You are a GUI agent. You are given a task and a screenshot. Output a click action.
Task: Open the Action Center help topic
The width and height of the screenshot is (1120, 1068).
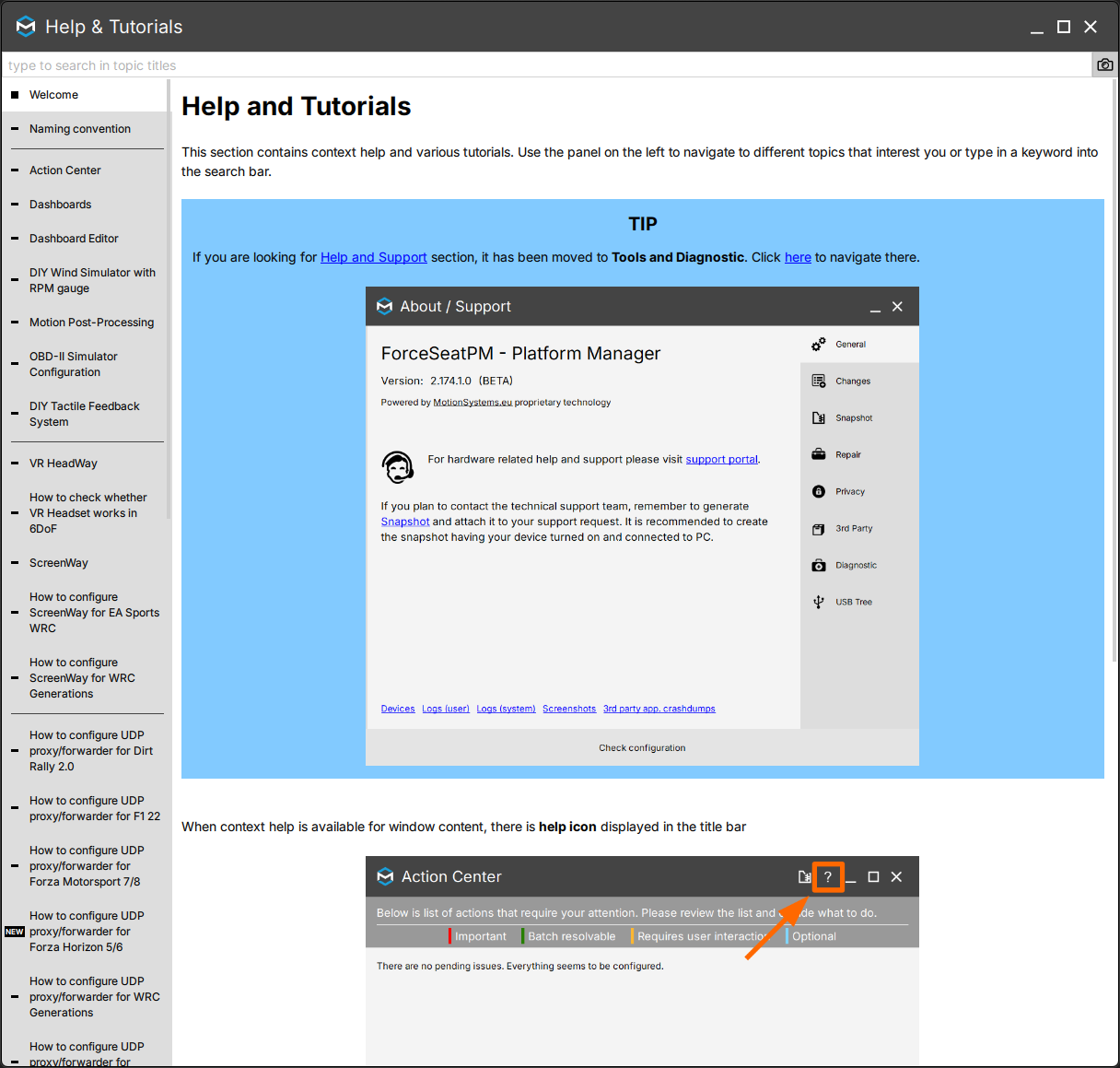85,170
